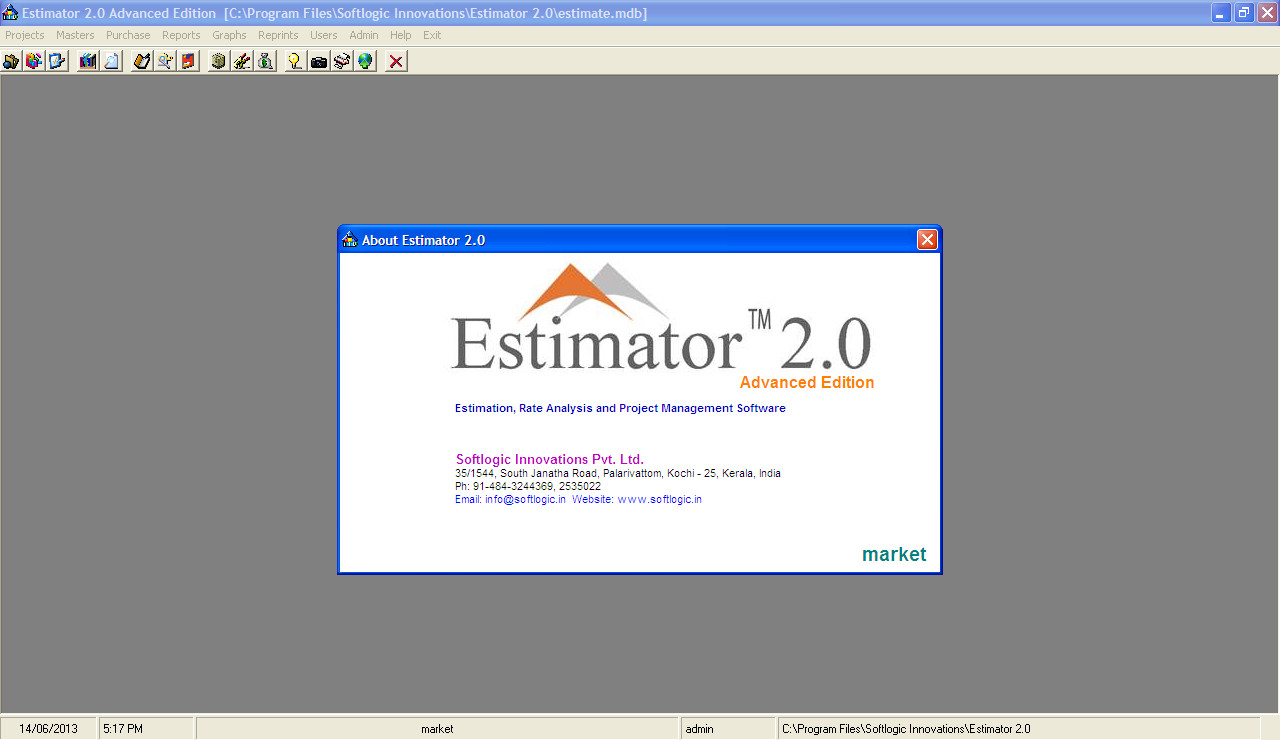Open the Admin menu
This screenshot has height=740, width=1280.
point(364,35)
